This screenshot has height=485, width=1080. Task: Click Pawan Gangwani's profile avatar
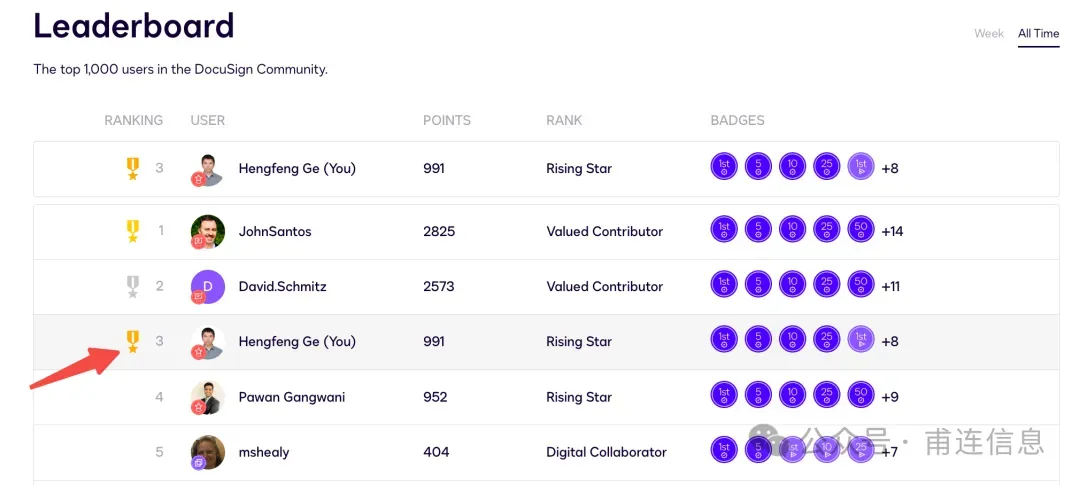[208, 398]
